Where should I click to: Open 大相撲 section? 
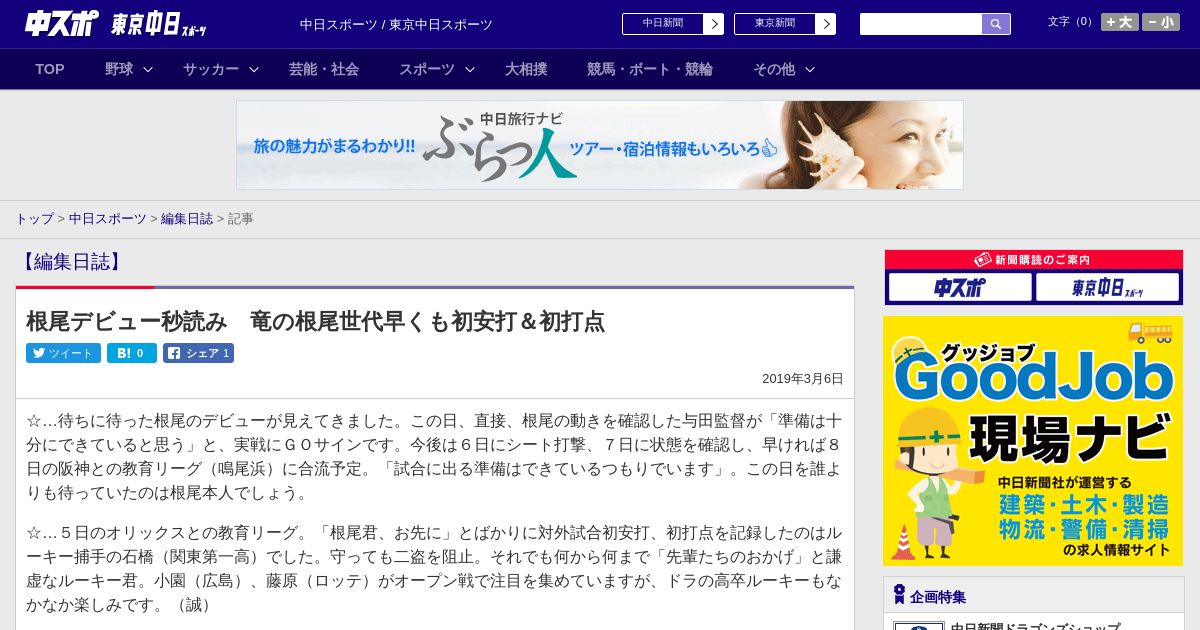526,69
